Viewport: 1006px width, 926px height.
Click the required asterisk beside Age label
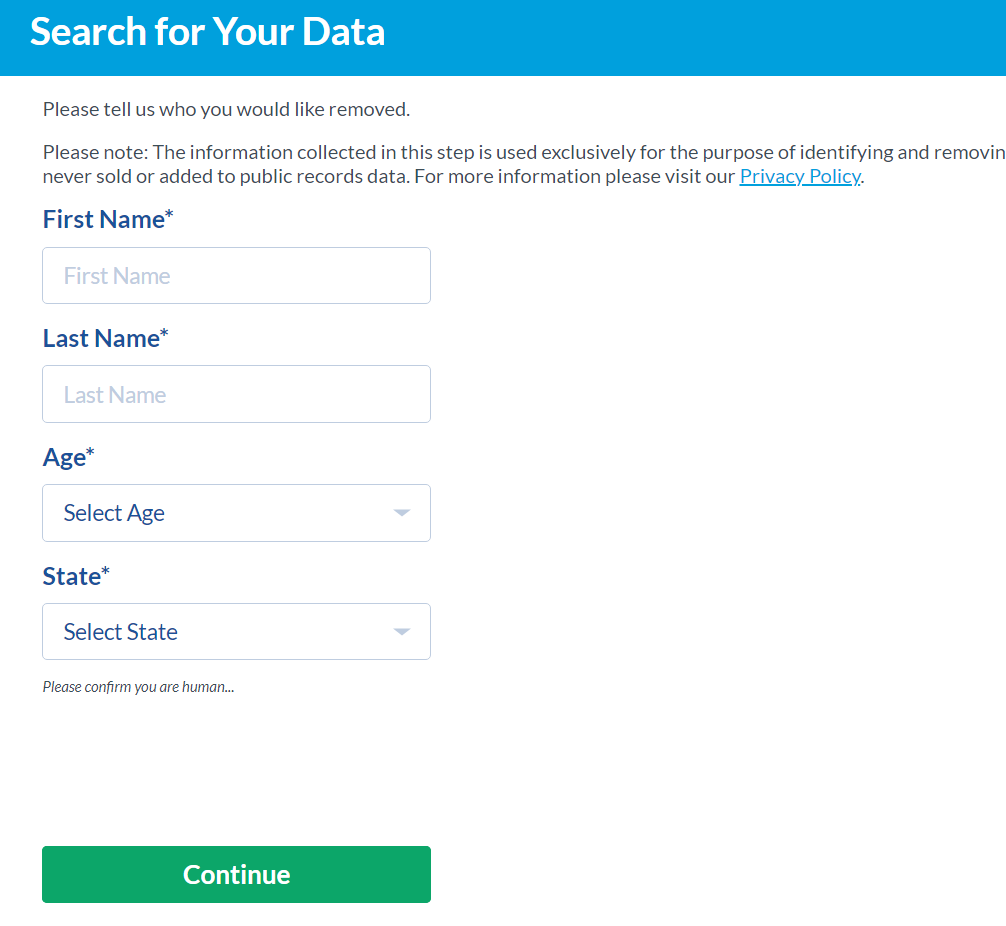coord(90,451)
